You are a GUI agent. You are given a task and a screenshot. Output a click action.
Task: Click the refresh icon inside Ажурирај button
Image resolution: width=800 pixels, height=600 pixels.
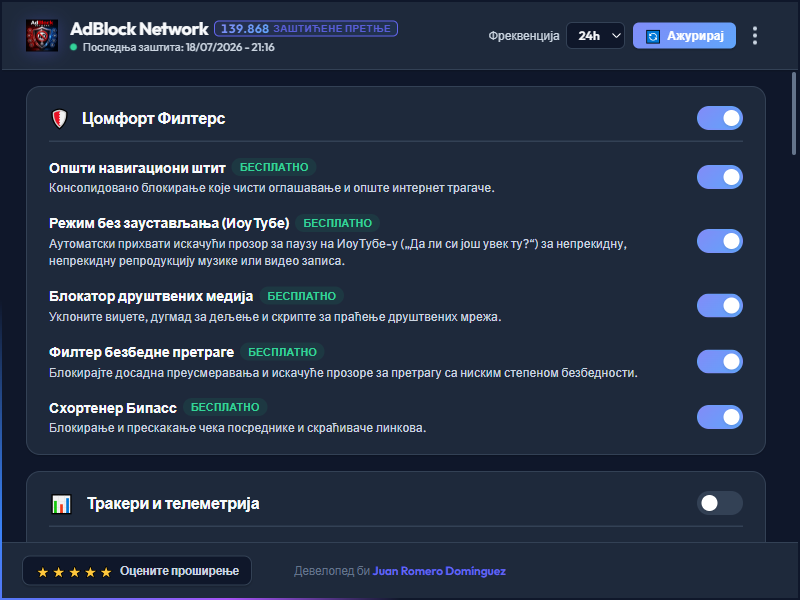653,36
